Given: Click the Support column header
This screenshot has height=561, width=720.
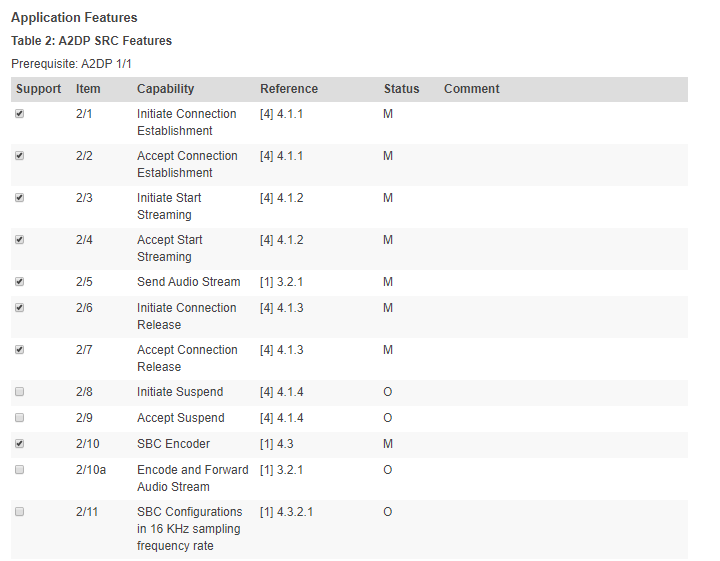Looking at the screenshot, I should [x=39, y=89].
